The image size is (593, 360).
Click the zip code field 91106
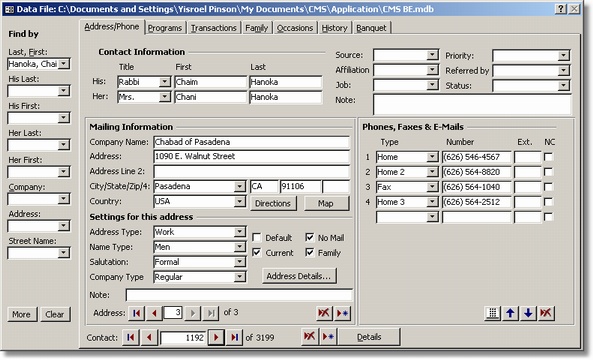[301, 186]
